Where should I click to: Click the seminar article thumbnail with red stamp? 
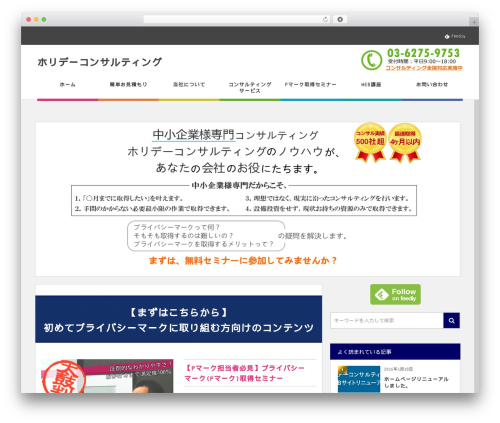pos(107,376)
